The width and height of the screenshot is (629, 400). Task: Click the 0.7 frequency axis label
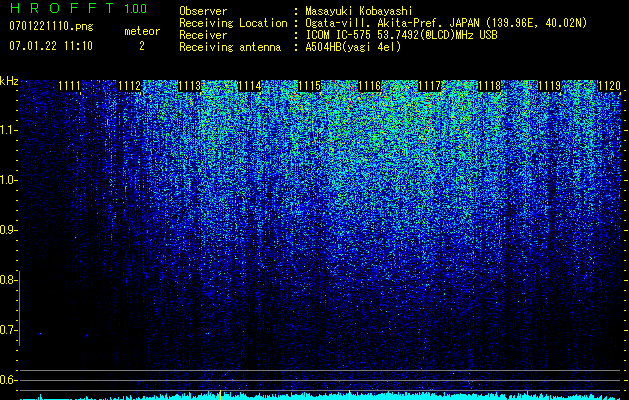(x=7, y=330)
